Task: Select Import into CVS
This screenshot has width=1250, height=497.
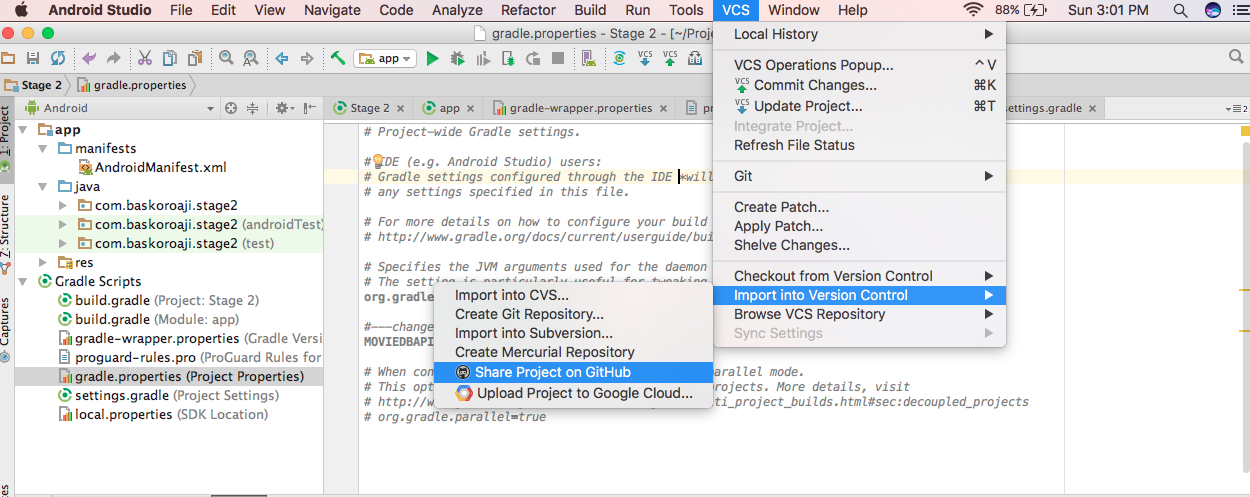Action: (573, 295)
